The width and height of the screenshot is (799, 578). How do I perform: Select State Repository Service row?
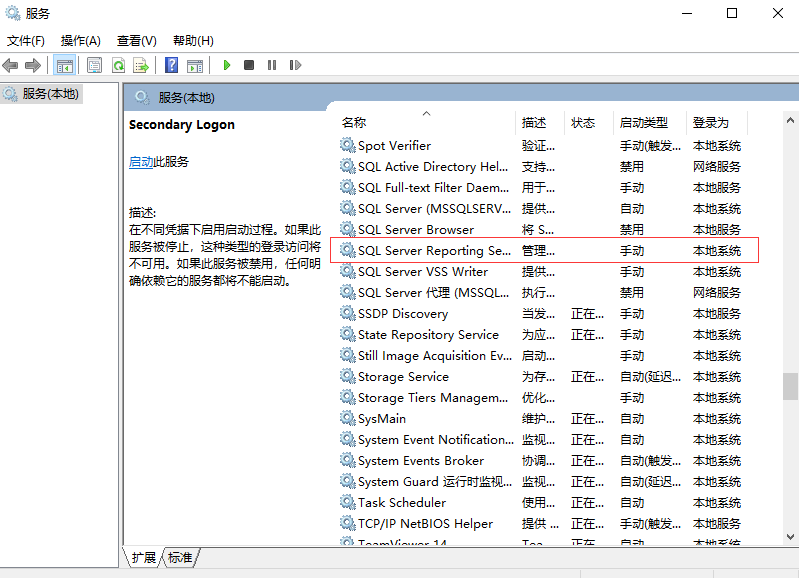tap(545, 334)
